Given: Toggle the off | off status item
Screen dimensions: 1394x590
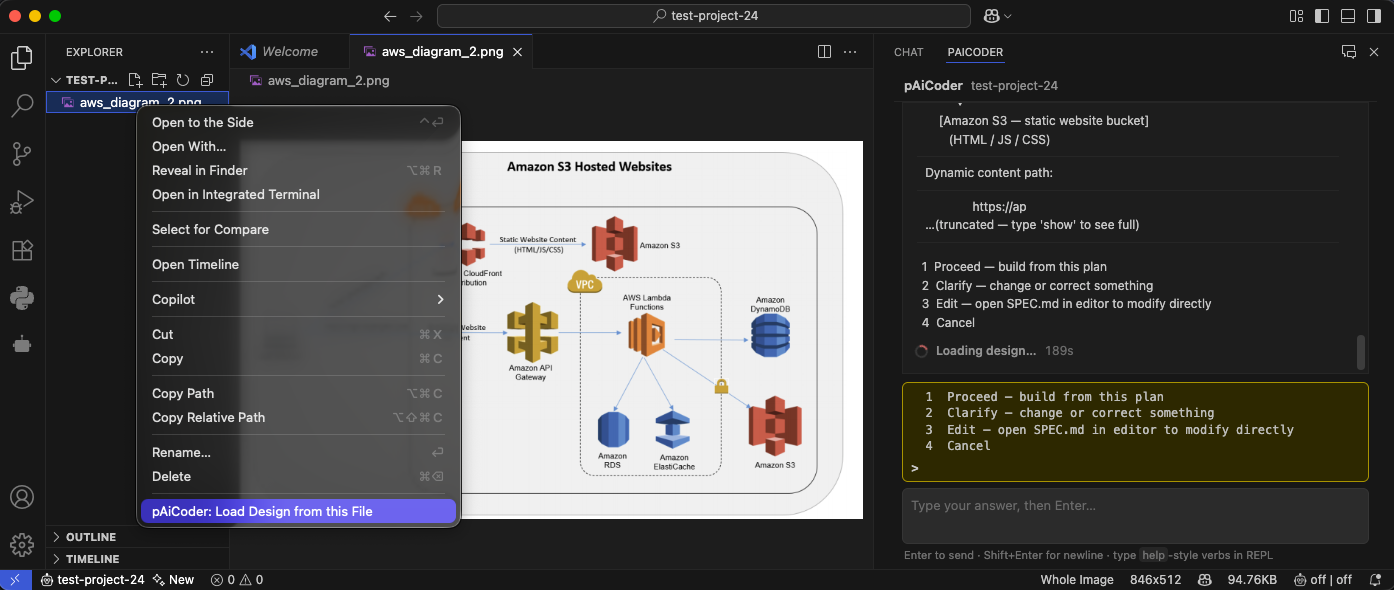Looking at the screenshot, I should (1322, 580).
